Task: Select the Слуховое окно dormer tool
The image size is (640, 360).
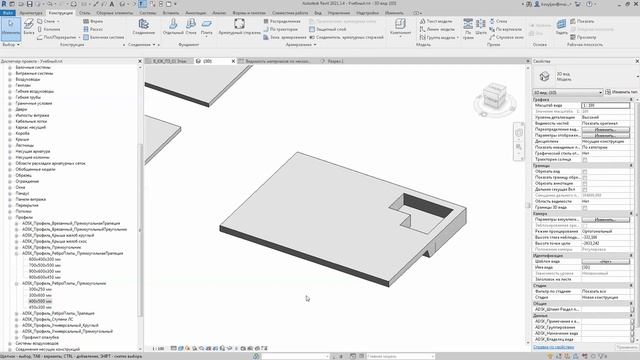Action: pyautogui.click(x=506, y=37)
